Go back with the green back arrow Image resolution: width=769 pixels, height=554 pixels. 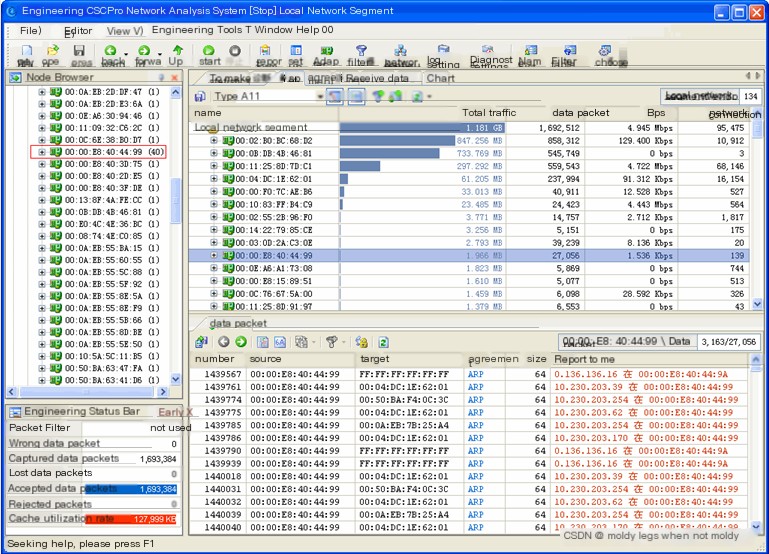tap(110, 50)
